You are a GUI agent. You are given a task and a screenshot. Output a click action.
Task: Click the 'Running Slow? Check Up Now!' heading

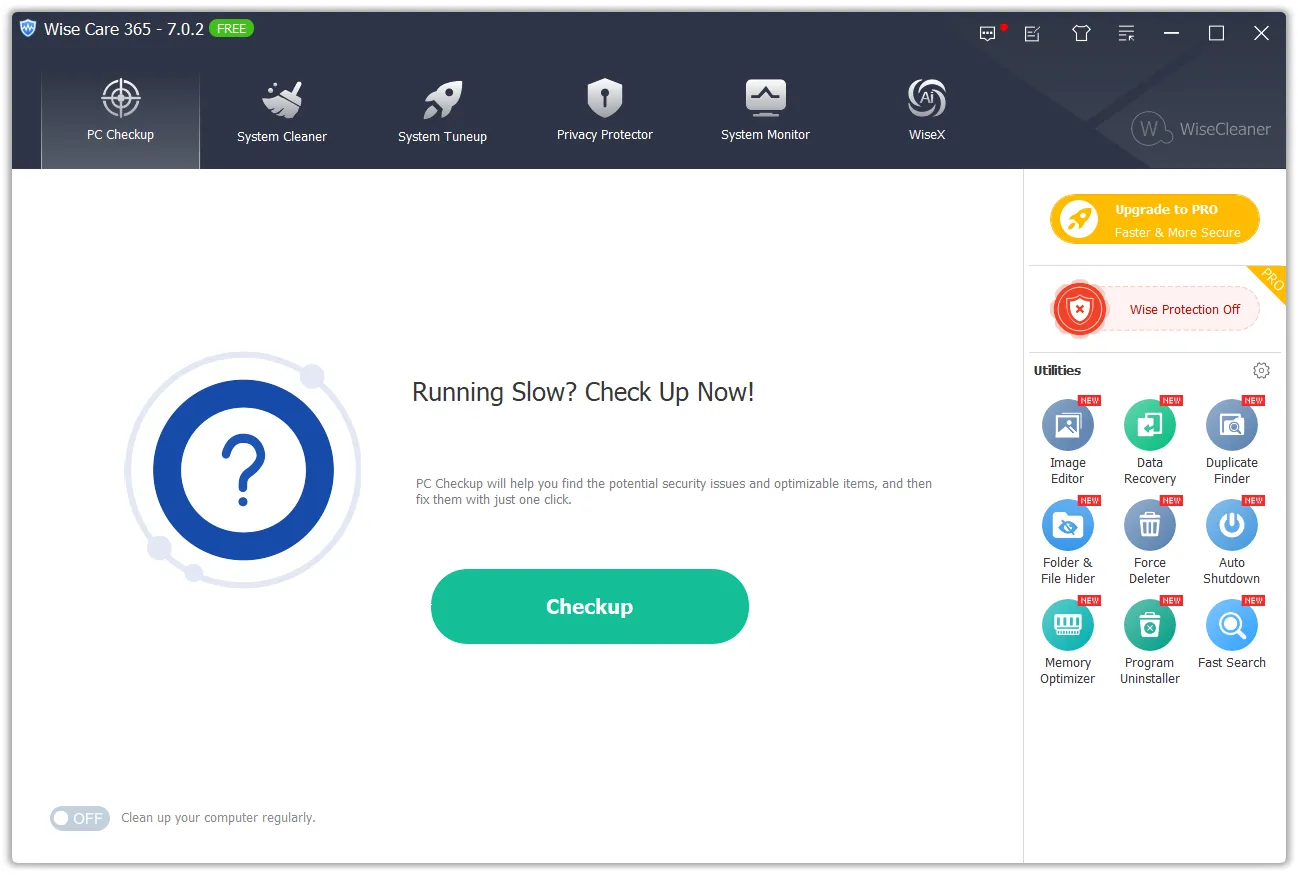[x=583, y=392]
